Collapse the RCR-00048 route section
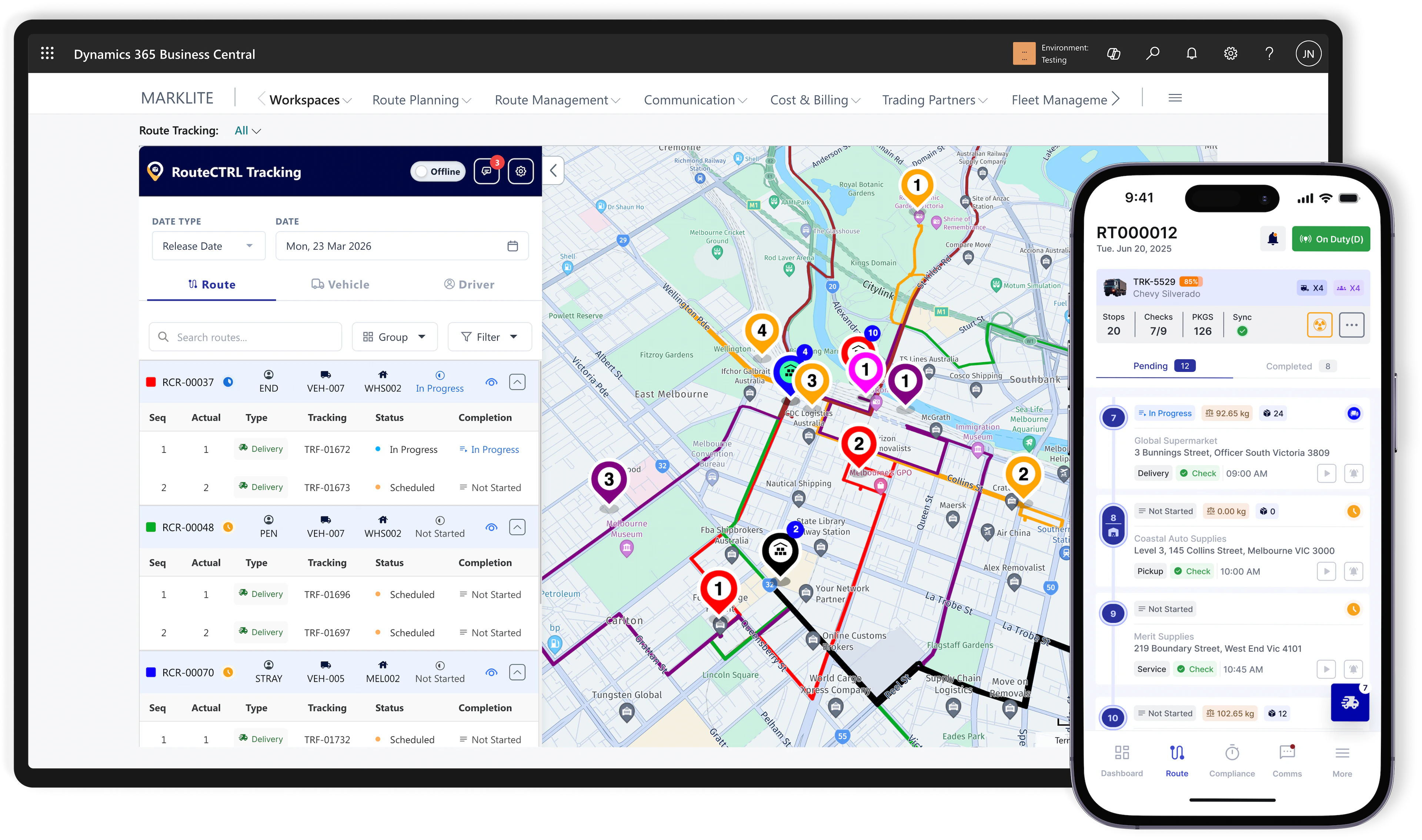The image size is (1422, 840). pos(517,528)
